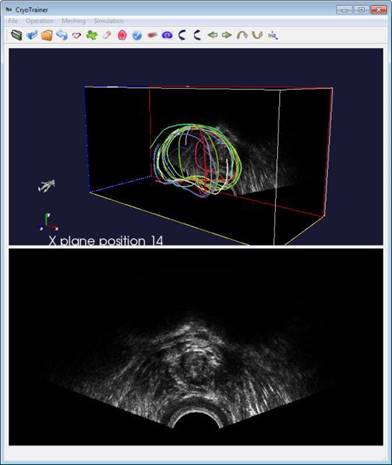392x465 pixels.
Task: Click the dark green scanner icon in toolbar
Action: [17, 35]
